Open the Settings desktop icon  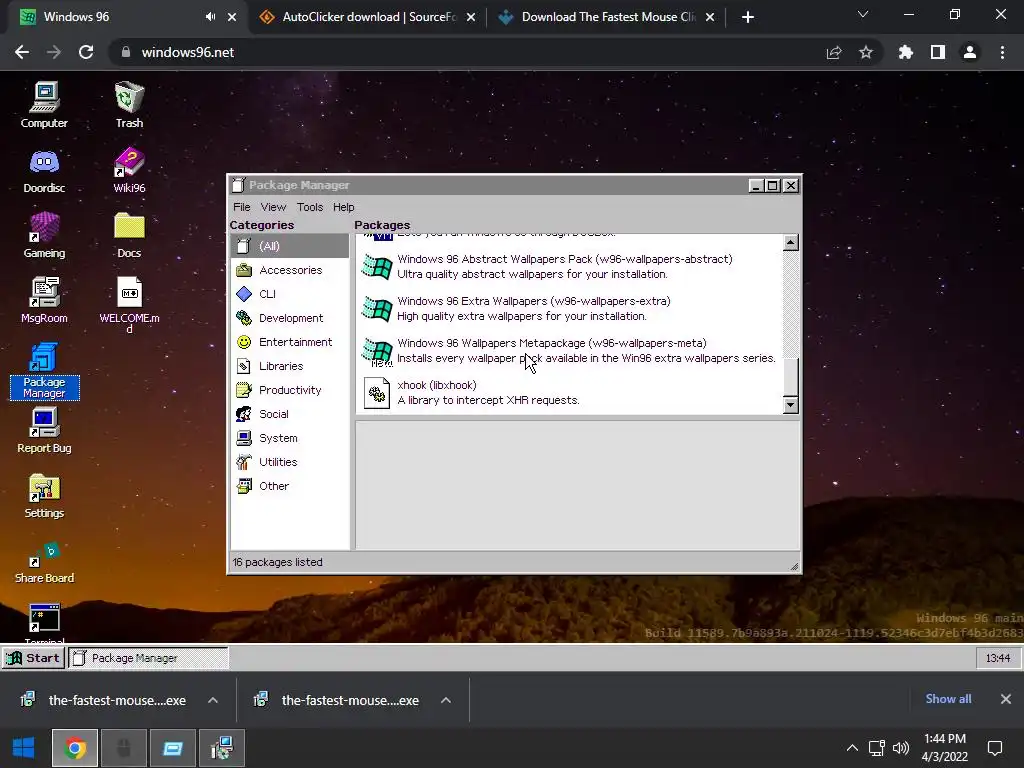(x=44, y=496)
